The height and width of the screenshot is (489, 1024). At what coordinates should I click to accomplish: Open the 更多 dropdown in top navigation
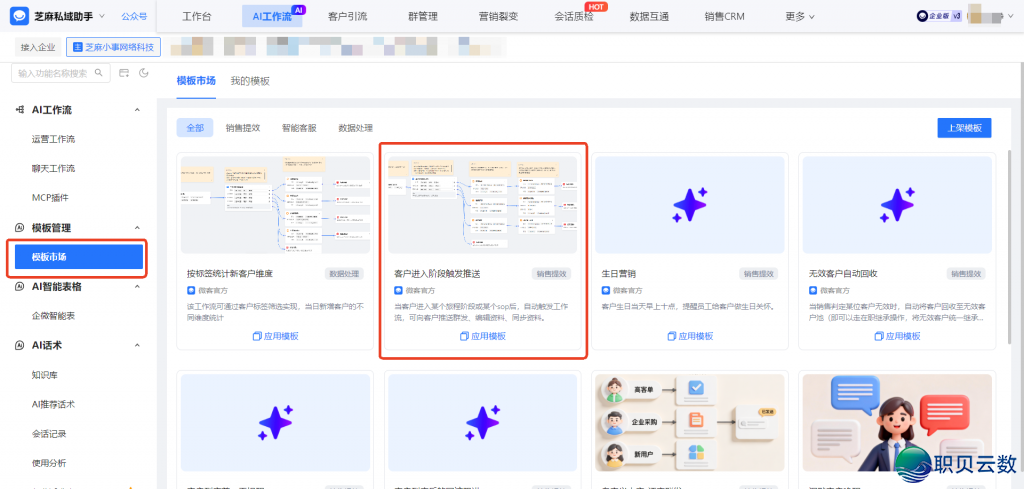point(800,16)
